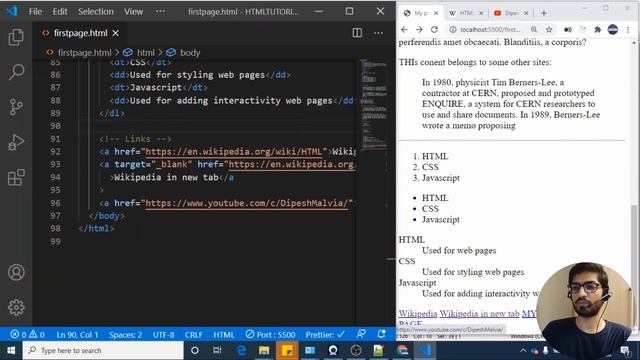Click the Wikipedia HTML URL on line 92

click(234, 151)
